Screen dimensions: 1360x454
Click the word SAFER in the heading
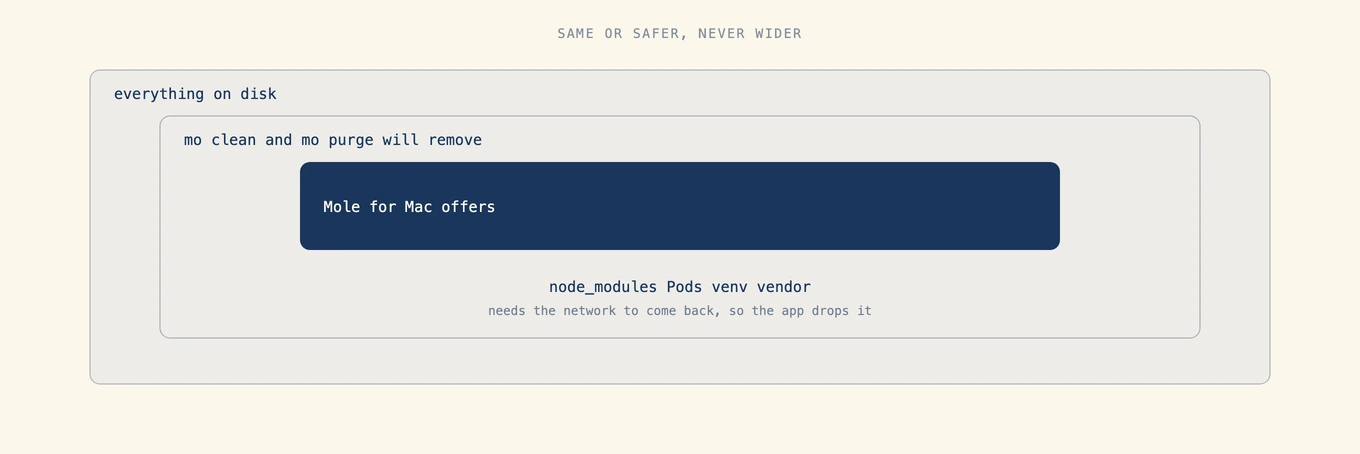[656, 34]
